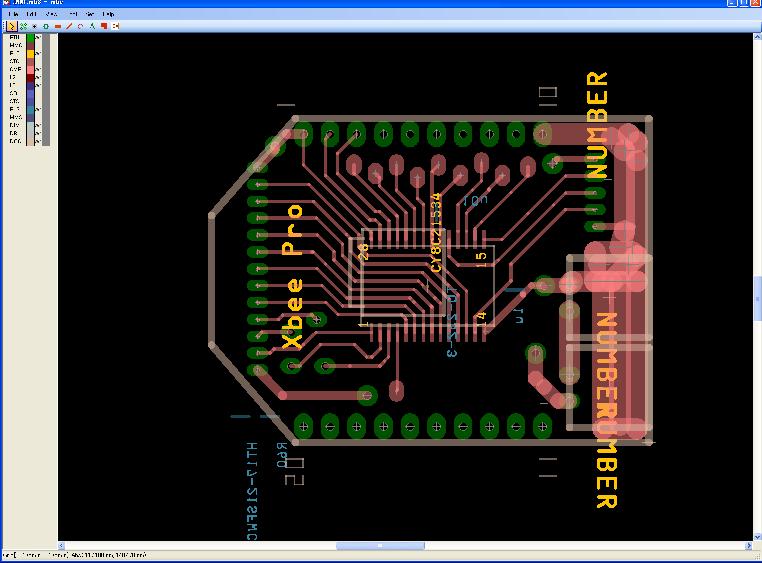Screen dimensions: 762x563
Task: Click the yellow layer color swatch
Action: coord(31,54)
